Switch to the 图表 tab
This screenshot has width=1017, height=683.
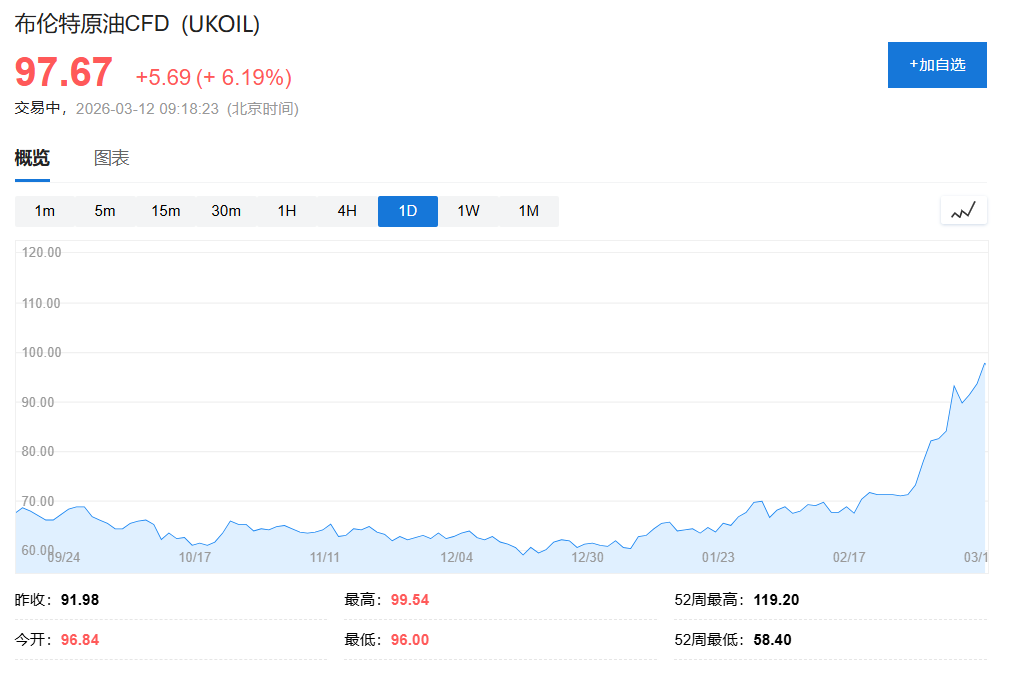click(113, 157)
